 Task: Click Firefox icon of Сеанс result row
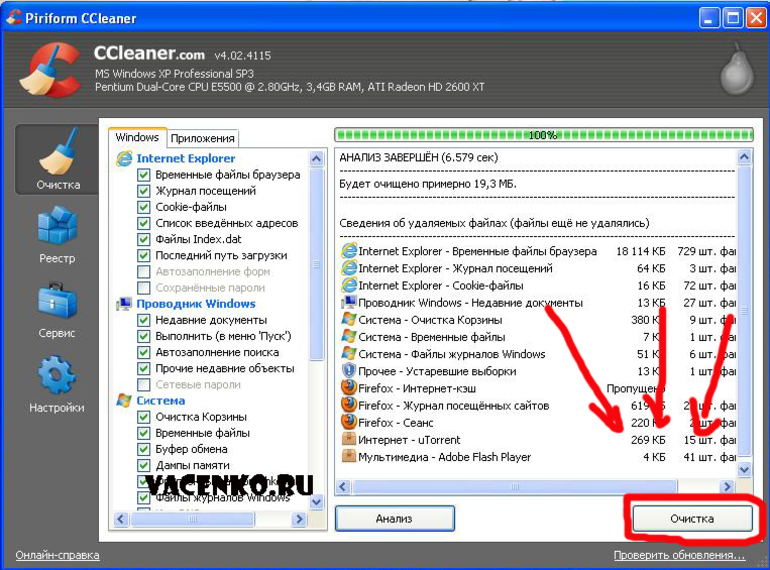[x=349, y=423]
